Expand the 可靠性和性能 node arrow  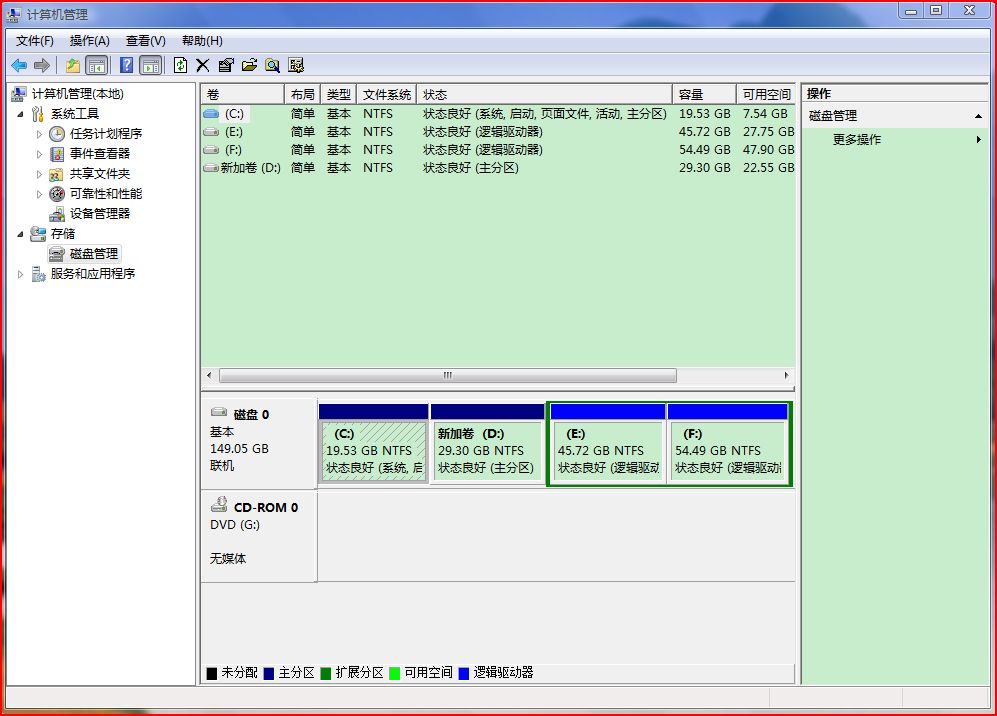click(x=39, y=194)
